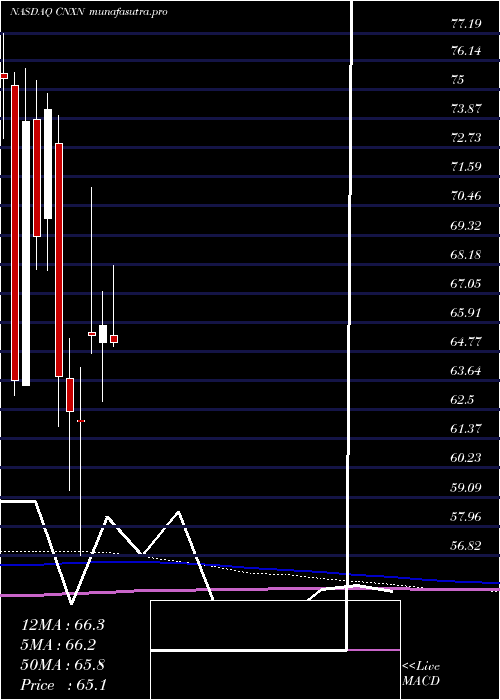Click the 72.73 price axis label
Image resolution: width=500 pixels, height=700 pixels.
click(466, 138)
